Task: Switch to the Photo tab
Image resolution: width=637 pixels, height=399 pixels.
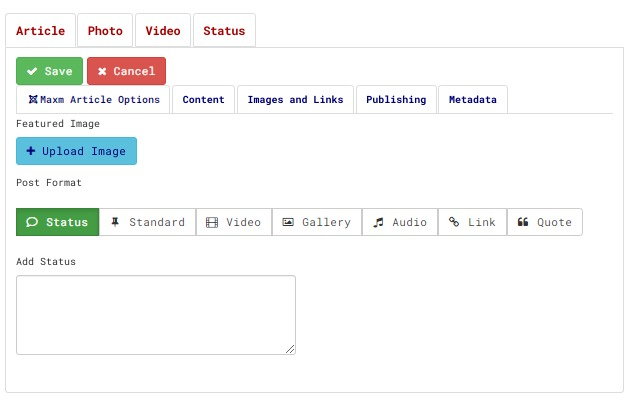Action: tap(105, 30)
